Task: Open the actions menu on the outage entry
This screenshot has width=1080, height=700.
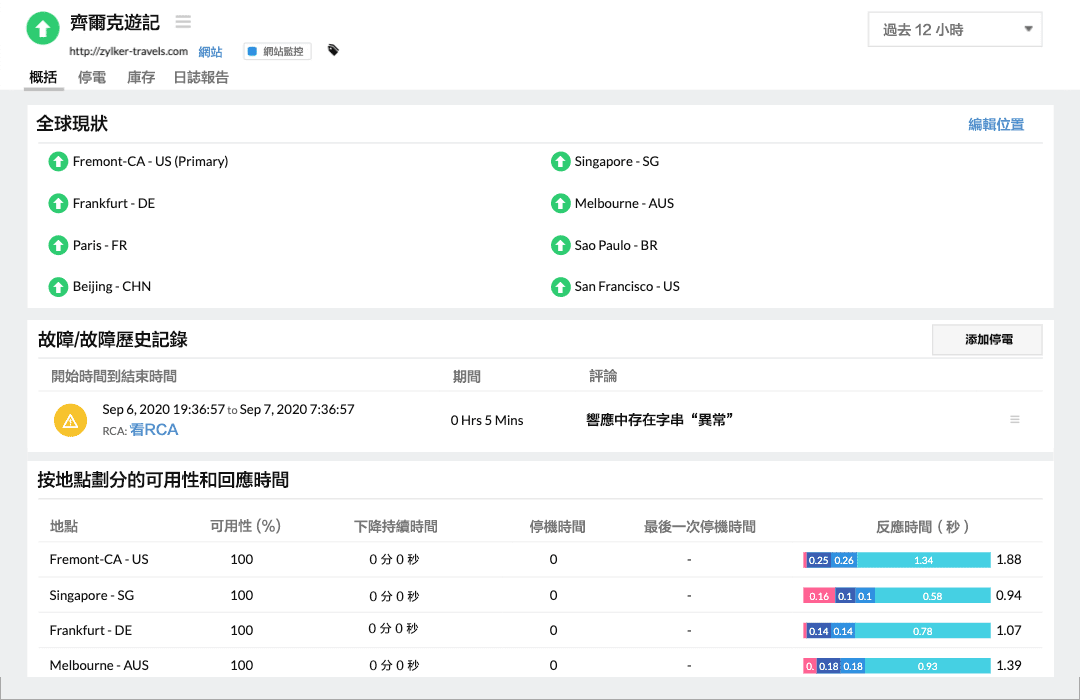Action: click(1015, 419)
